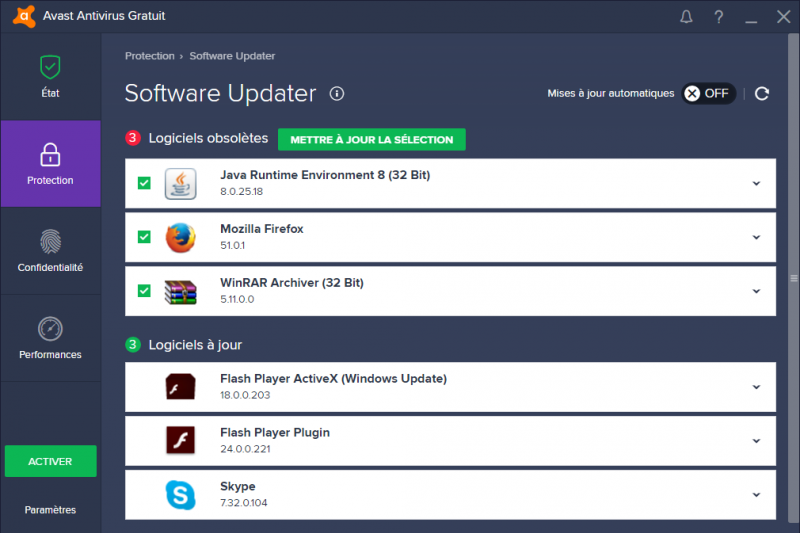Viewport: 800px width, 533px height.
Task: Click the Java Runtime Environment icon
Action: pyautogui.click(x=180, y=183)
